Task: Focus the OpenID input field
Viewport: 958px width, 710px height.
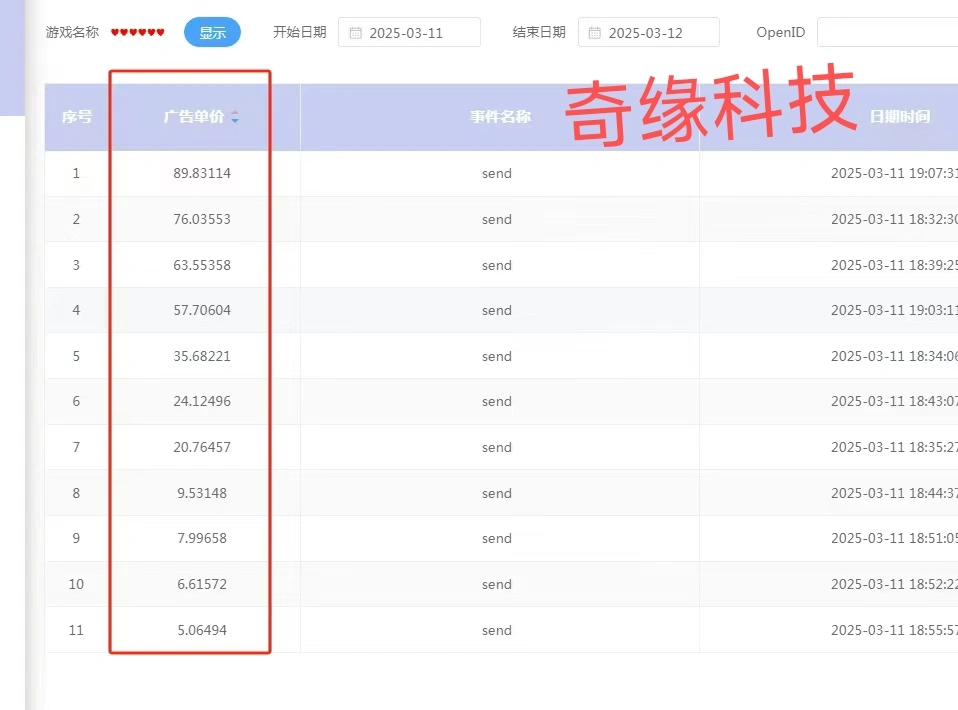Action: pos(887,32)
